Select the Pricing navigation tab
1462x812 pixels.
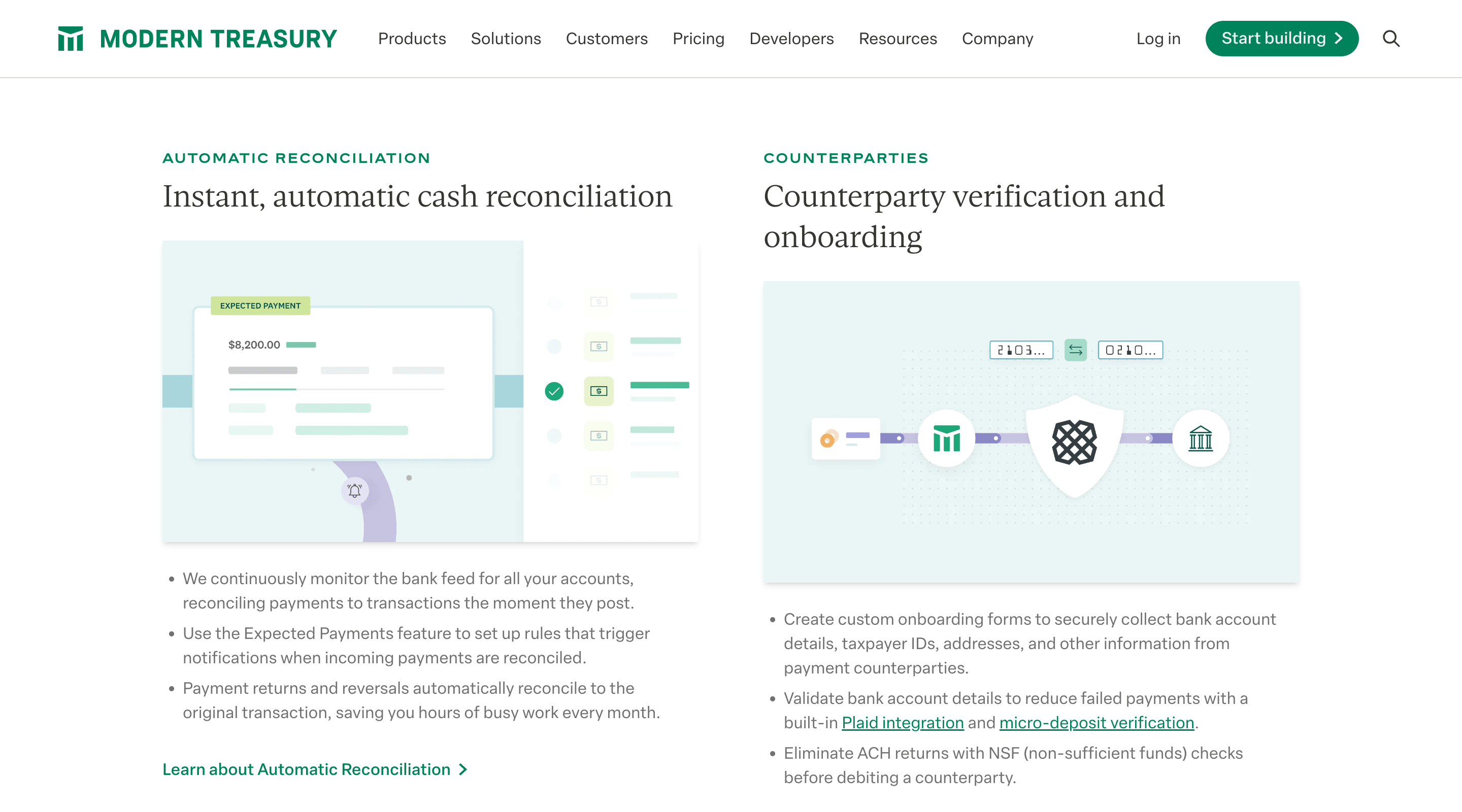(x=698, y=39)
